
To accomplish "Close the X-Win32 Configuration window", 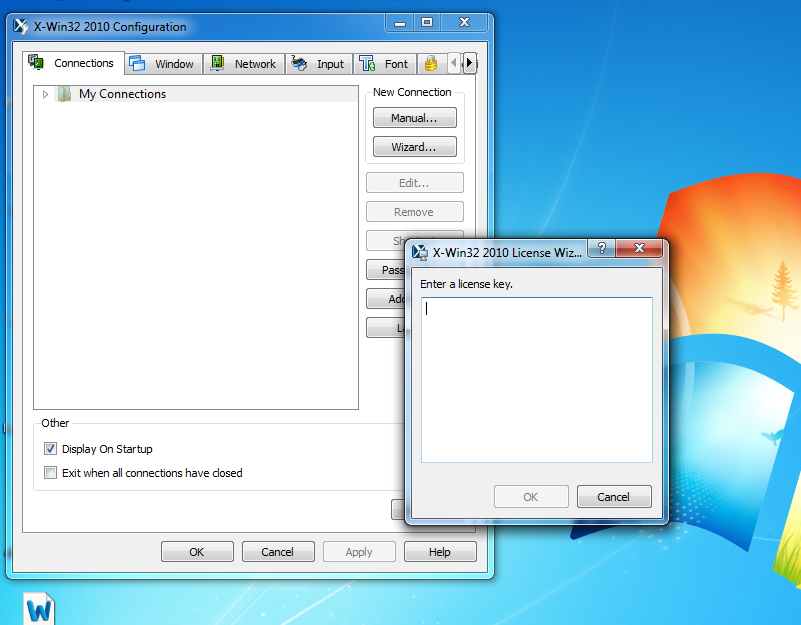I will [464, 22].
